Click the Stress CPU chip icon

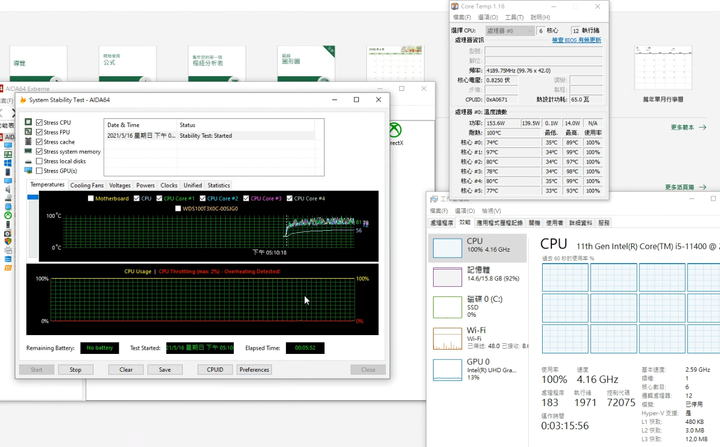click(x=28, y=122)
